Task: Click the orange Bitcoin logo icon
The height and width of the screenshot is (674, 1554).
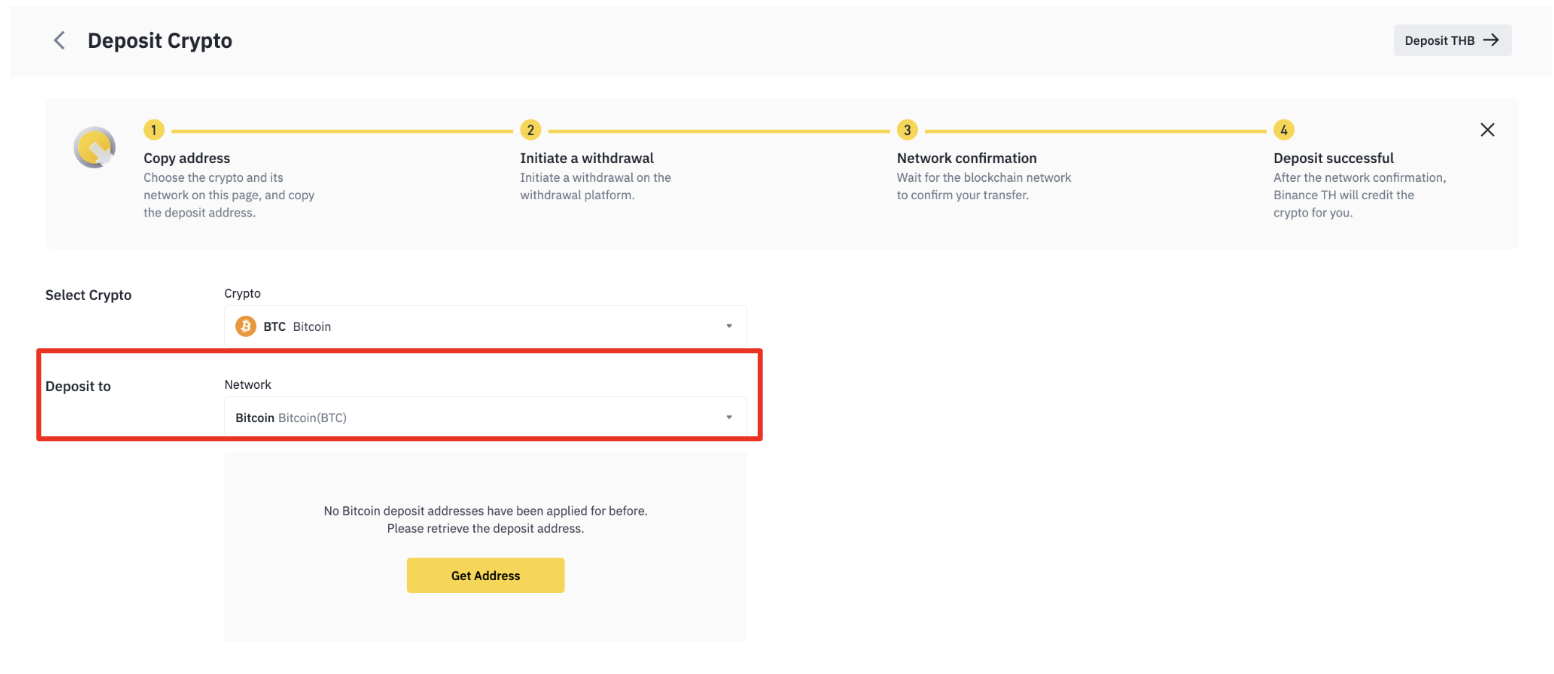Action: point(245,326)
